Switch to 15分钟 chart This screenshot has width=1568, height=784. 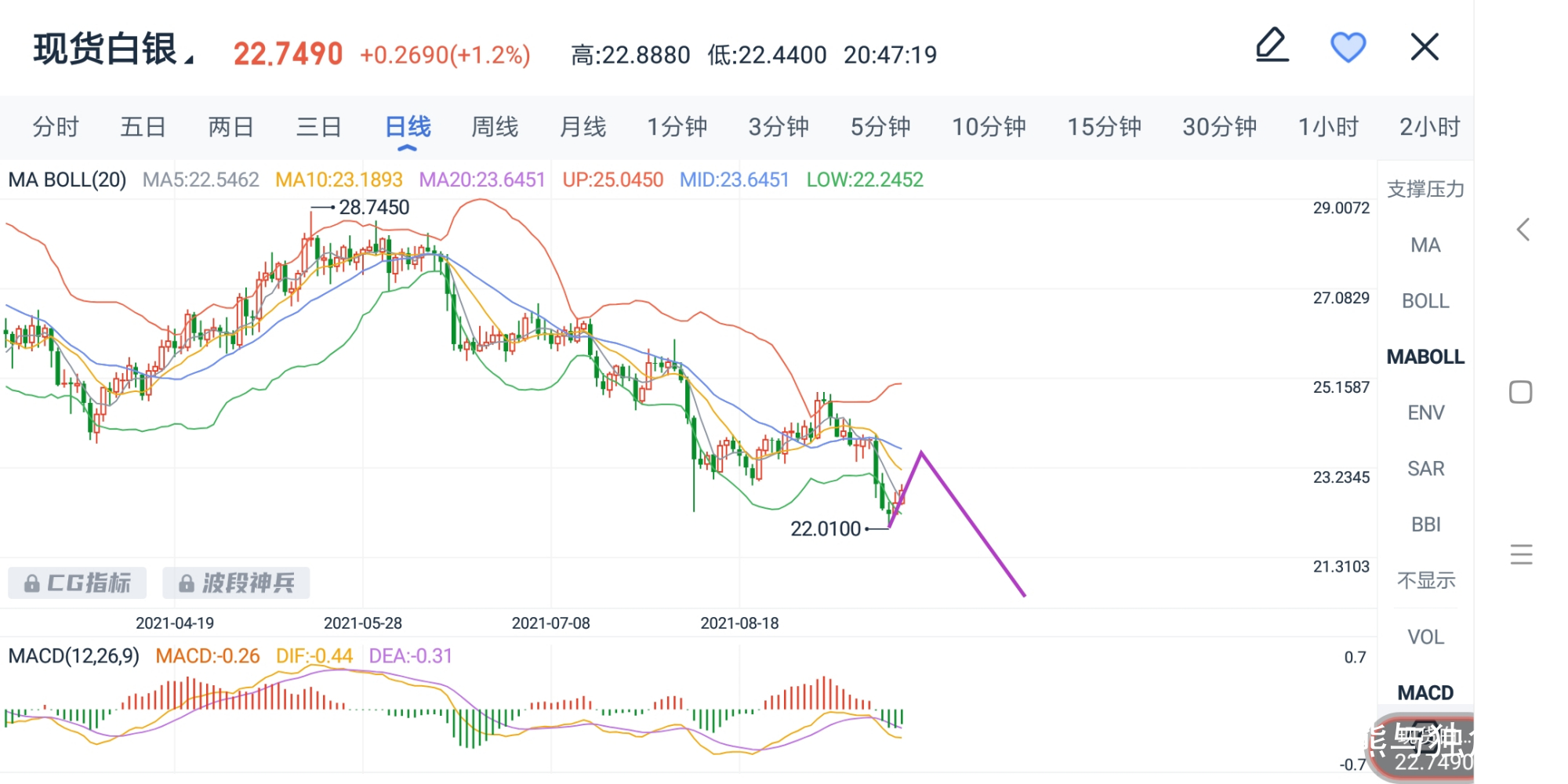pyautogui.click(x=1104, y=126)
